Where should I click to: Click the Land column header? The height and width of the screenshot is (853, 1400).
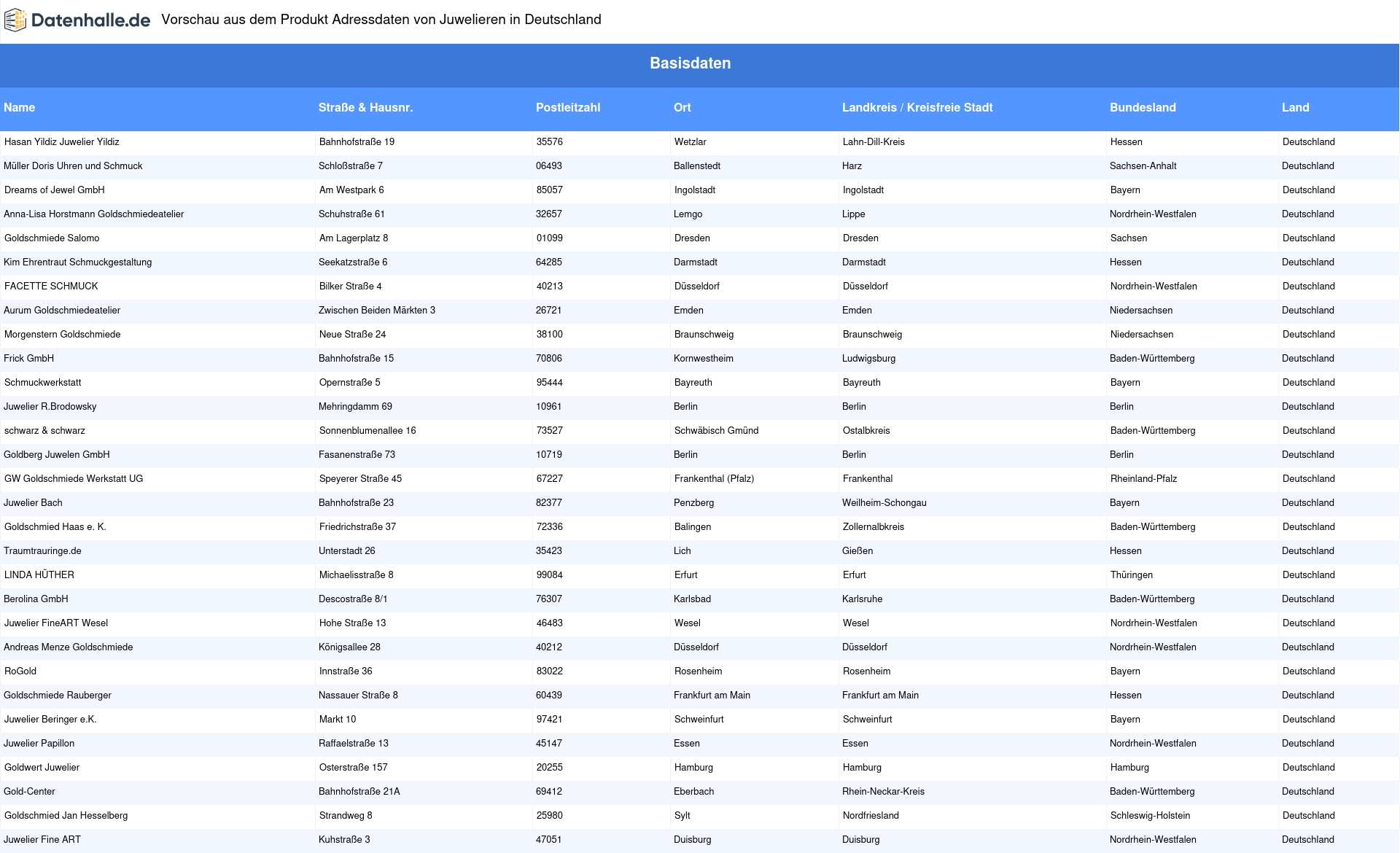tap(1296, 108)
